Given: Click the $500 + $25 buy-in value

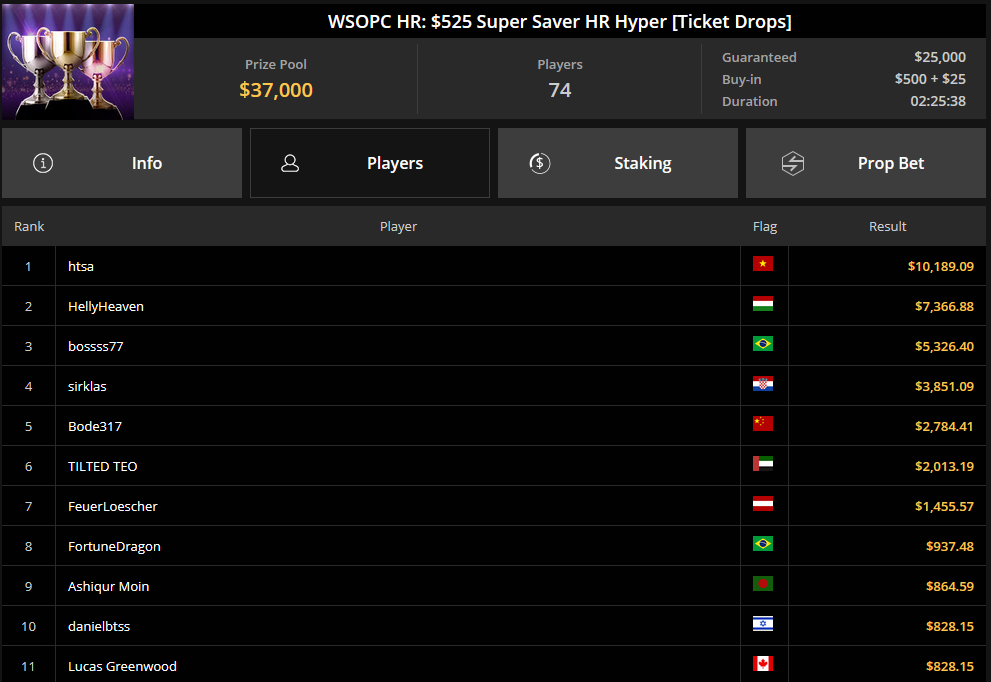Looking at the screenshot, I should pos(930,79).
